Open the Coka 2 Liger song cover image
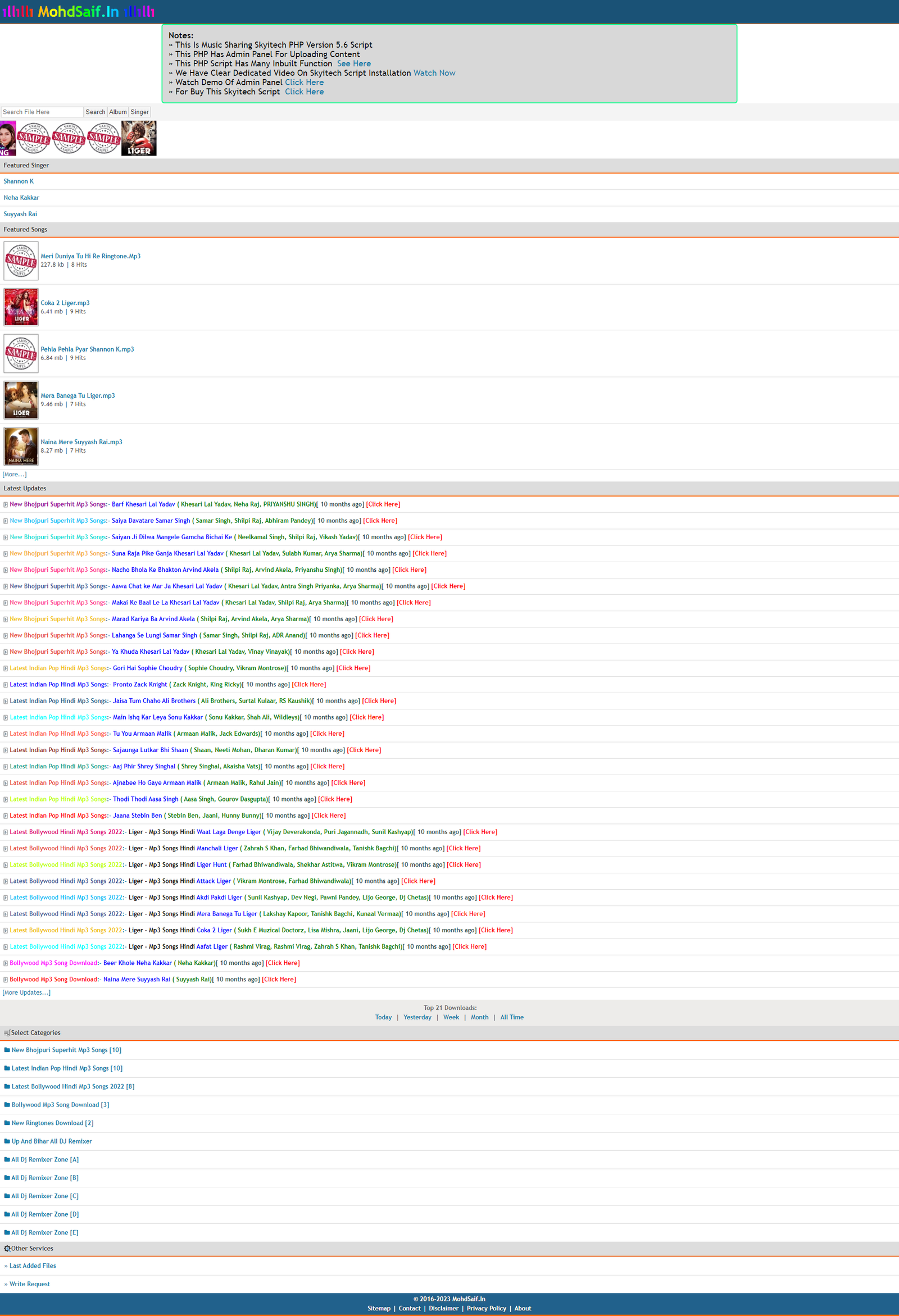The image size is (899, 1316). coord(21,307)
